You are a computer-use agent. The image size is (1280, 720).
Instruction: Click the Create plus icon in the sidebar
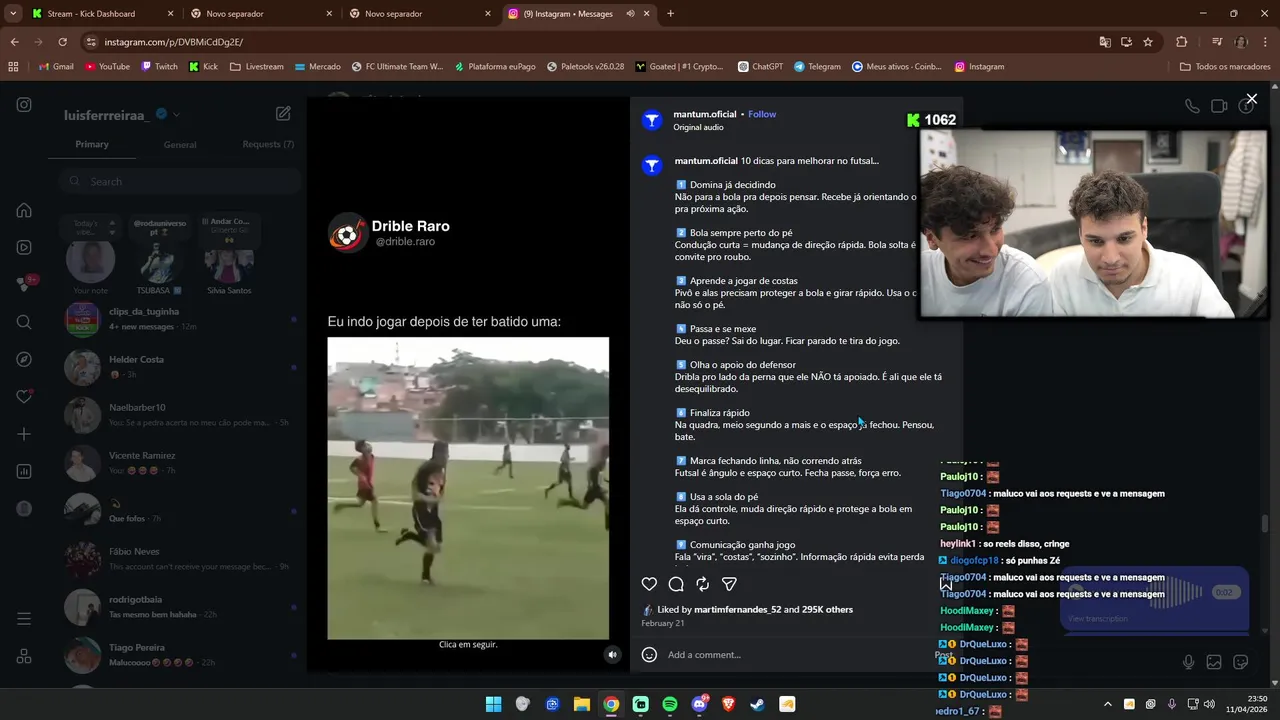[x=24, y=434]
